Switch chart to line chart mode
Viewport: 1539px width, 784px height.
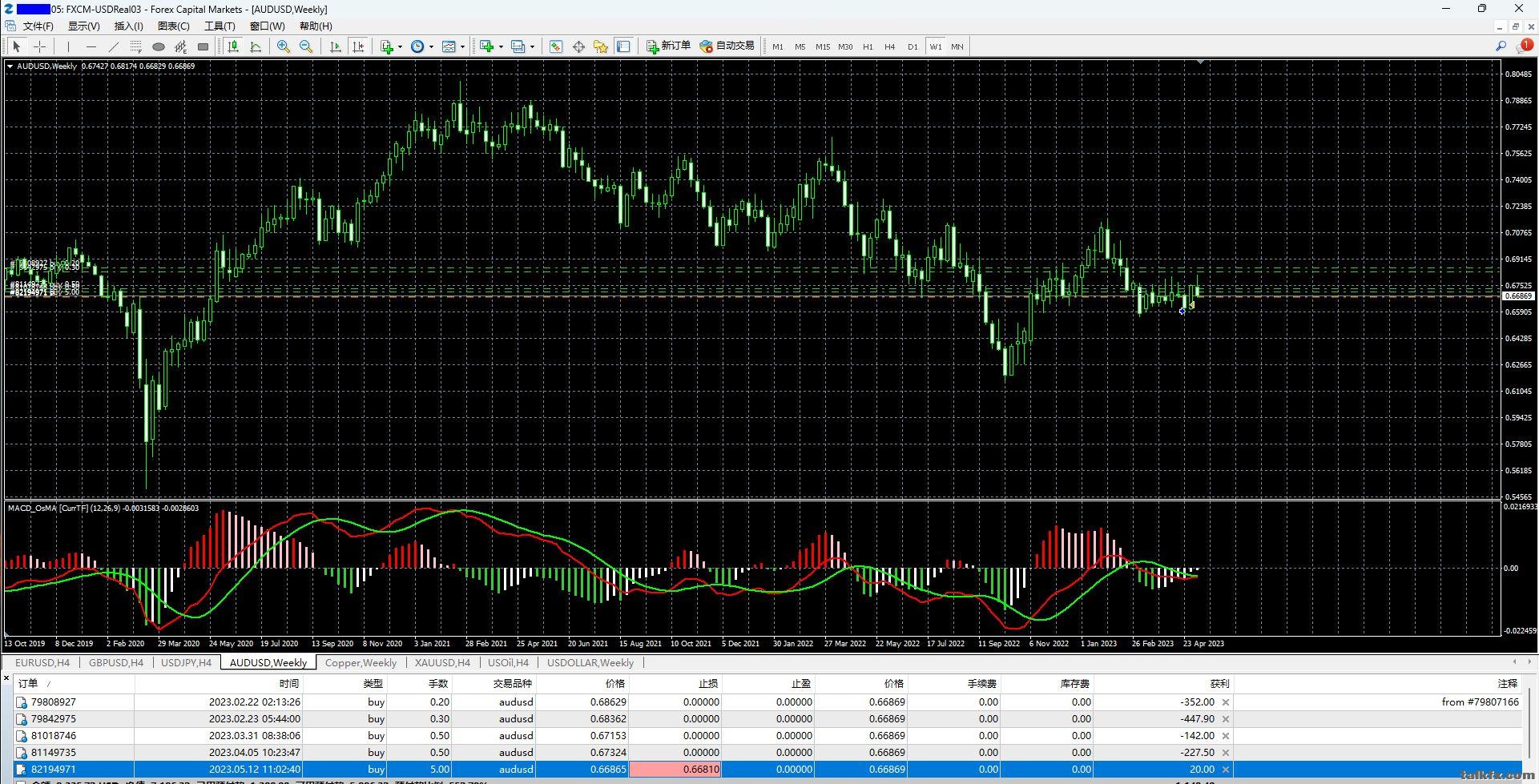256,46
